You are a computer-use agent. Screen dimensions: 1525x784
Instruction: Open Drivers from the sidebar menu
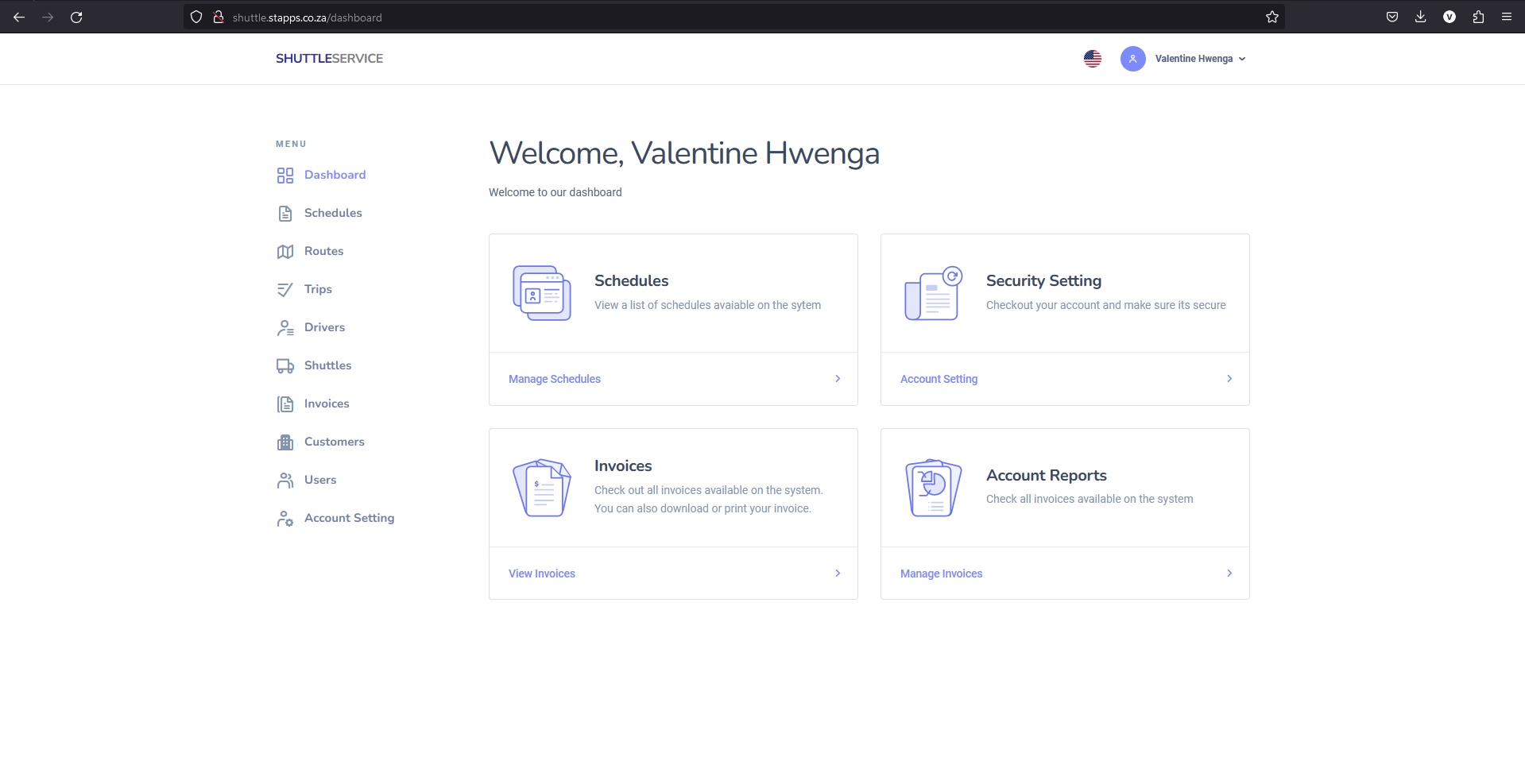tap(324, 327)
